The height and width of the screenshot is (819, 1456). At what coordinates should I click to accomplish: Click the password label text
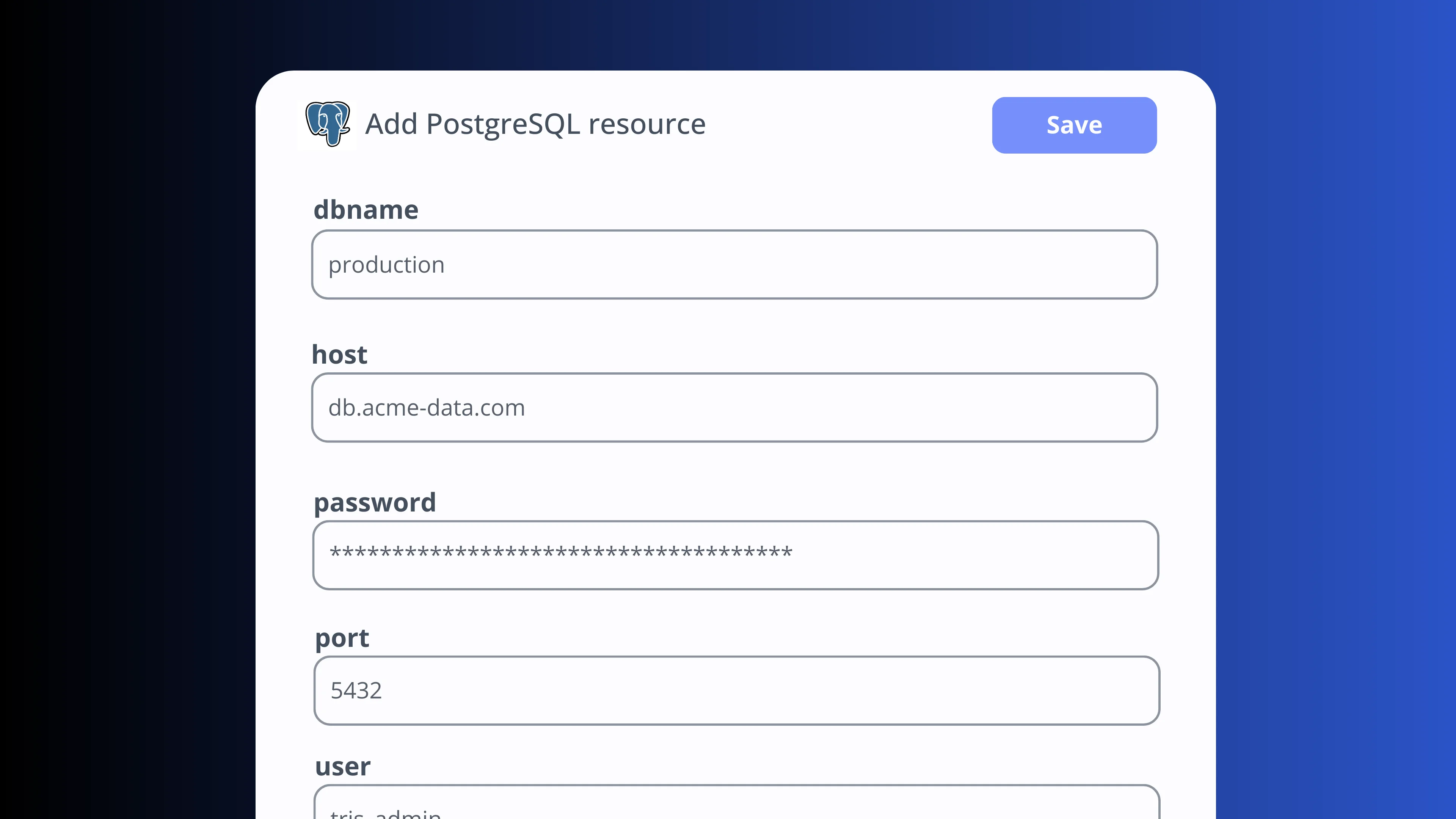[x=375, y=502]
